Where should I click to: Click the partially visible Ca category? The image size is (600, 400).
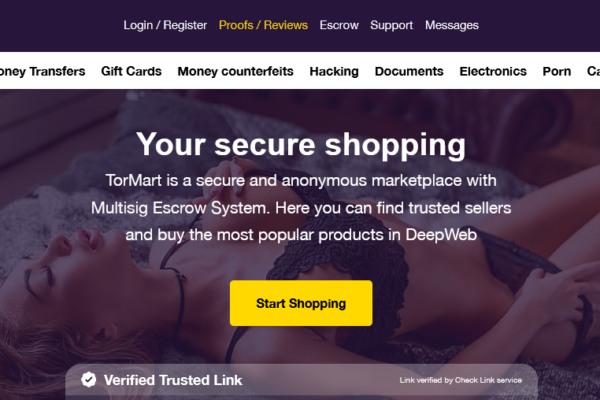point(593,71)
